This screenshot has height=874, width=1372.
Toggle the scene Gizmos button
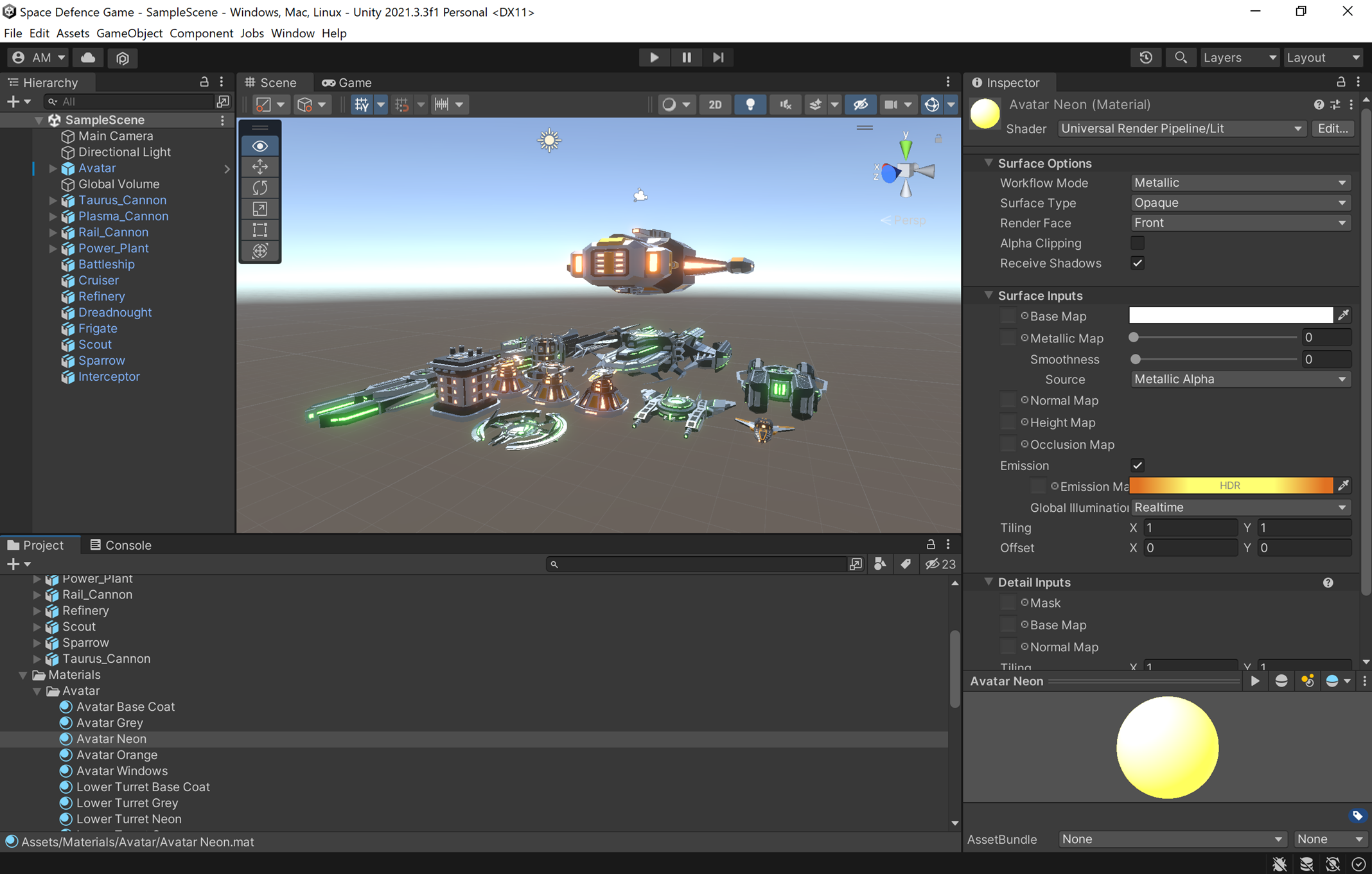click(932, 104)
